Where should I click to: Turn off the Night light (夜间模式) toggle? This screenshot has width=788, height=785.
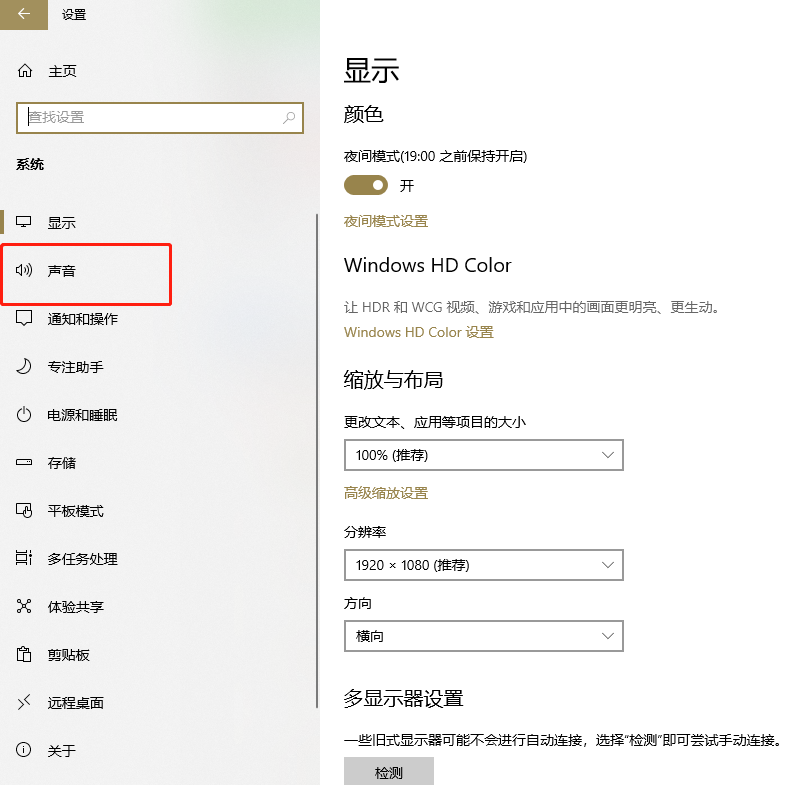[366, 185]
